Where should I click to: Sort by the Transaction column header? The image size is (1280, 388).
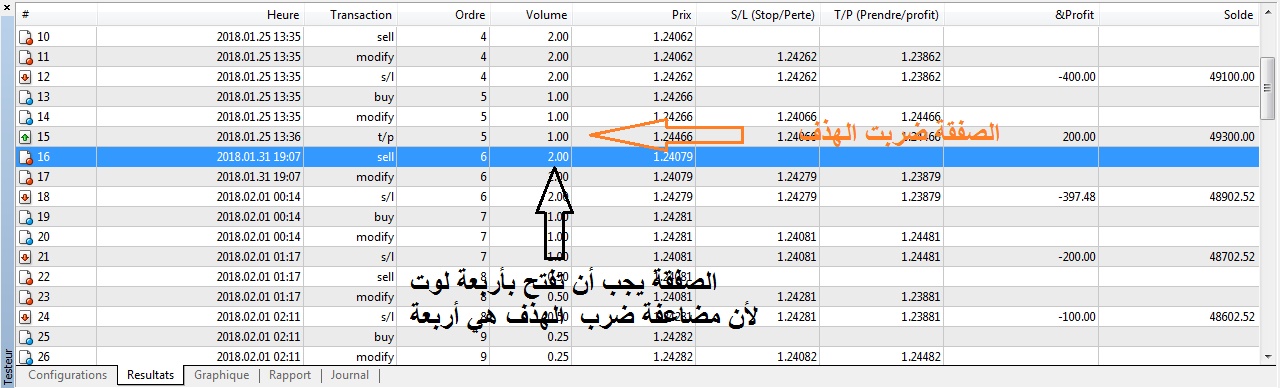(x=360, y=16)
